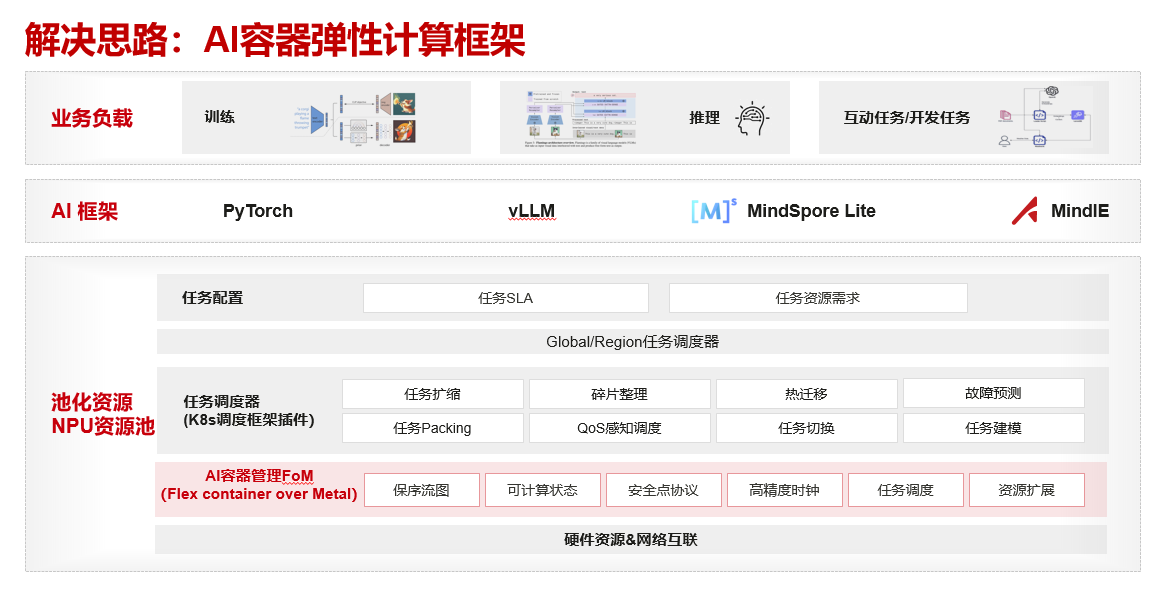
Task: Select the inference architecture diagram thumbnail
Action: 580,118
